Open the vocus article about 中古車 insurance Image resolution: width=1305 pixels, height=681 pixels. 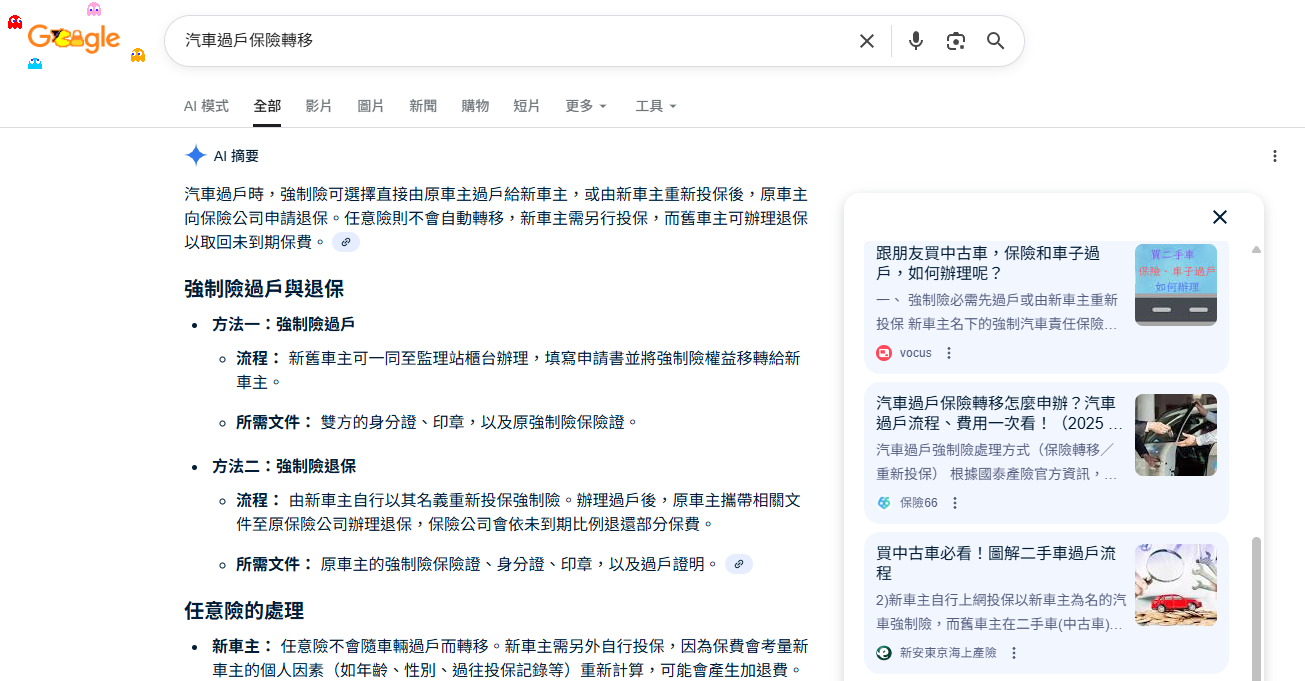(x=987, y=263)
